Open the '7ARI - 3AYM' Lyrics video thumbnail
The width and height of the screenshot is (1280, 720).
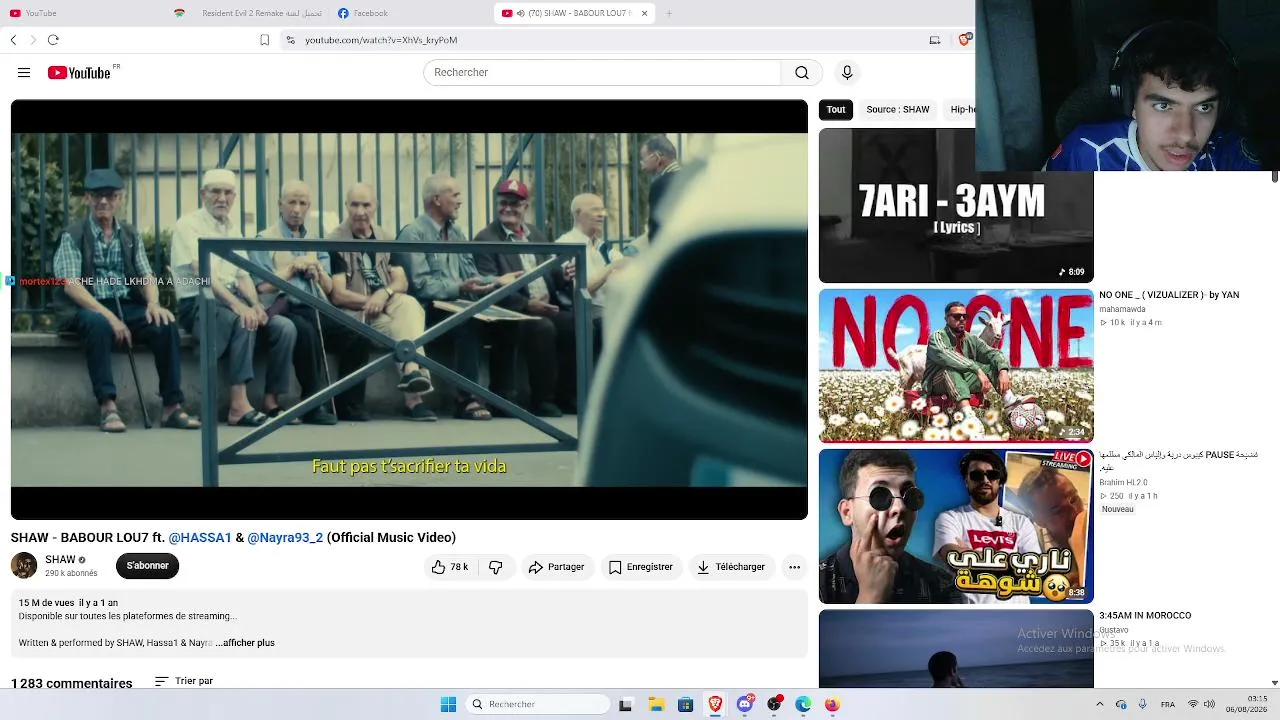tap(956, 206)
